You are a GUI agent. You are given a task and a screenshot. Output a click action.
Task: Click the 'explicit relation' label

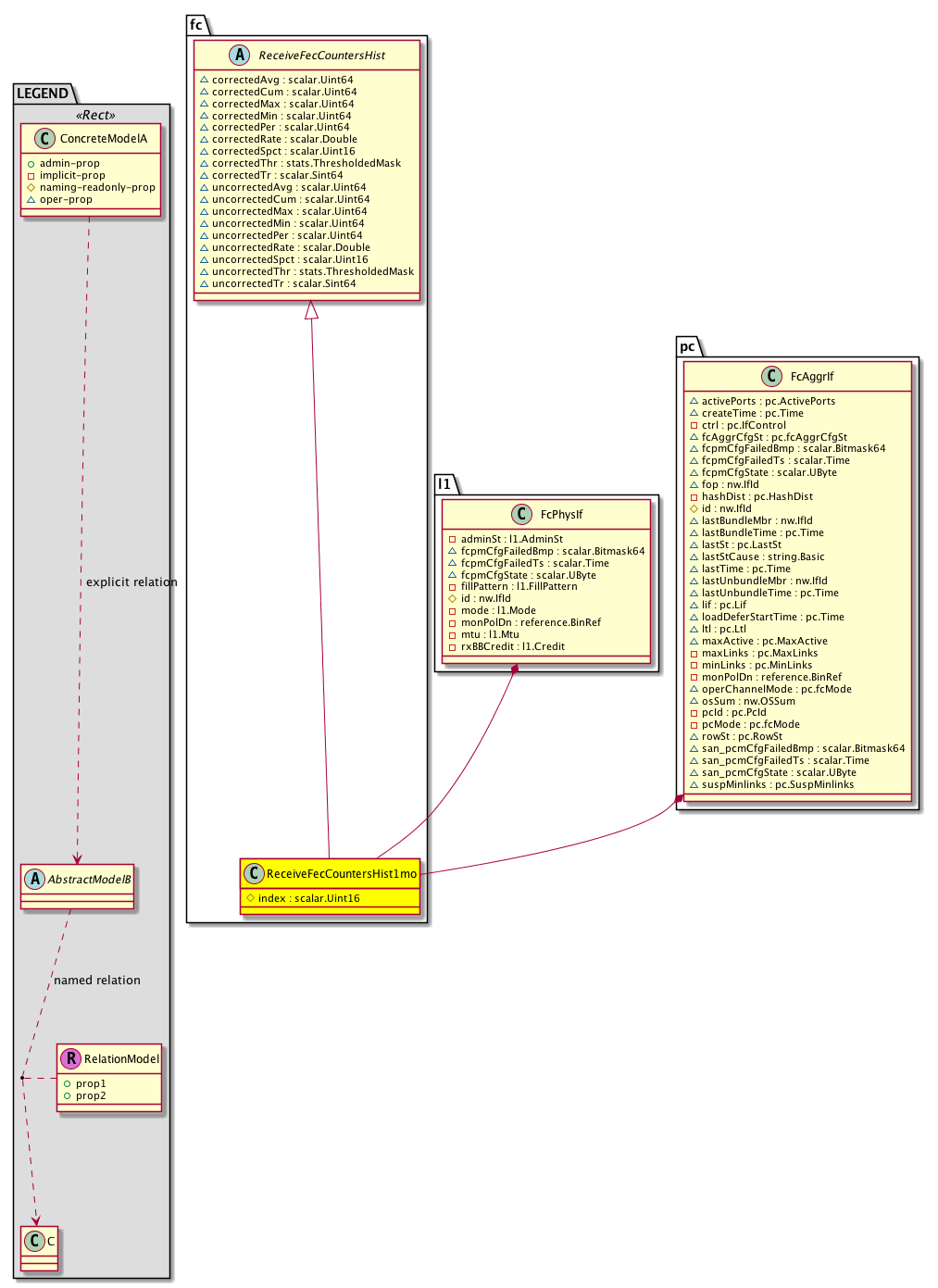pyautogui.click(x=131, y=582)
